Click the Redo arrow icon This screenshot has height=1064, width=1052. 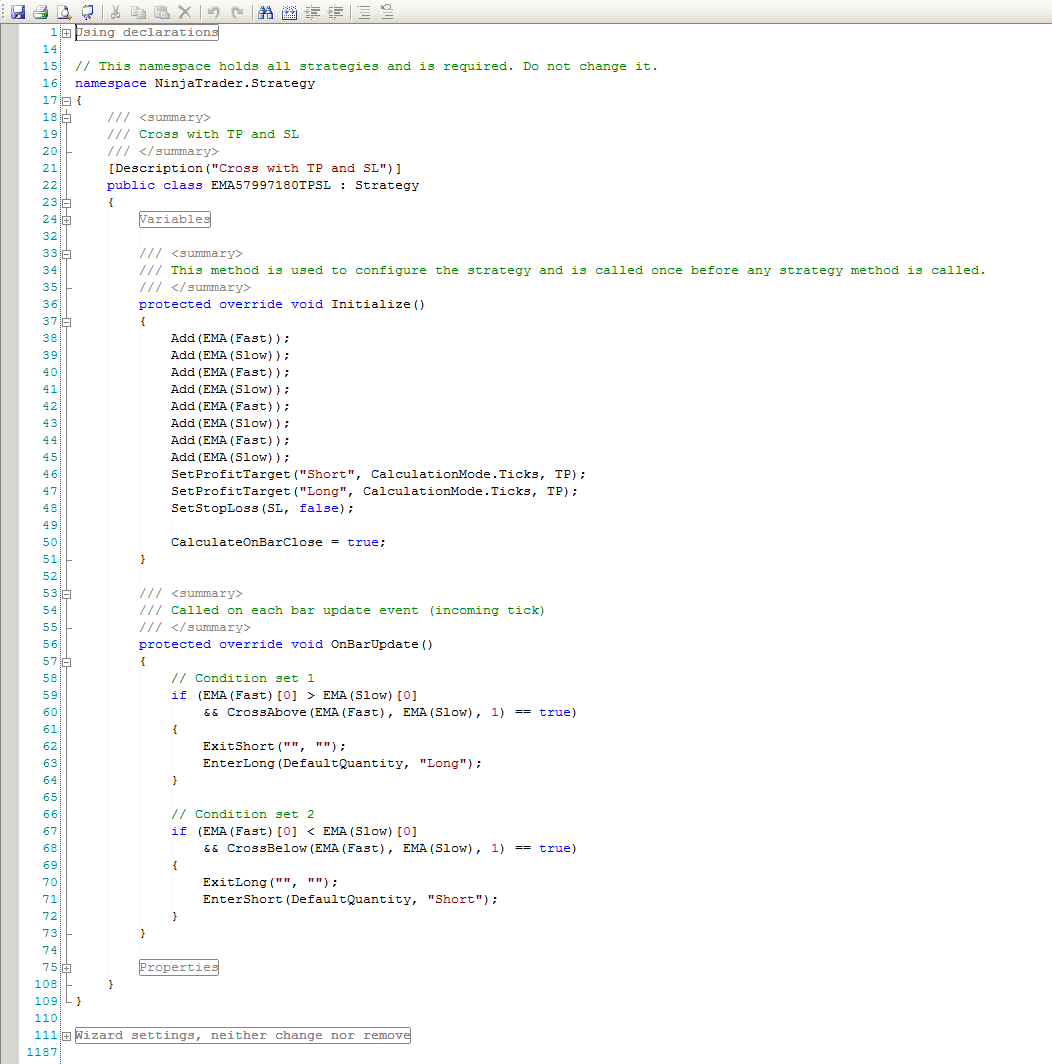click(x=237, y=12)
